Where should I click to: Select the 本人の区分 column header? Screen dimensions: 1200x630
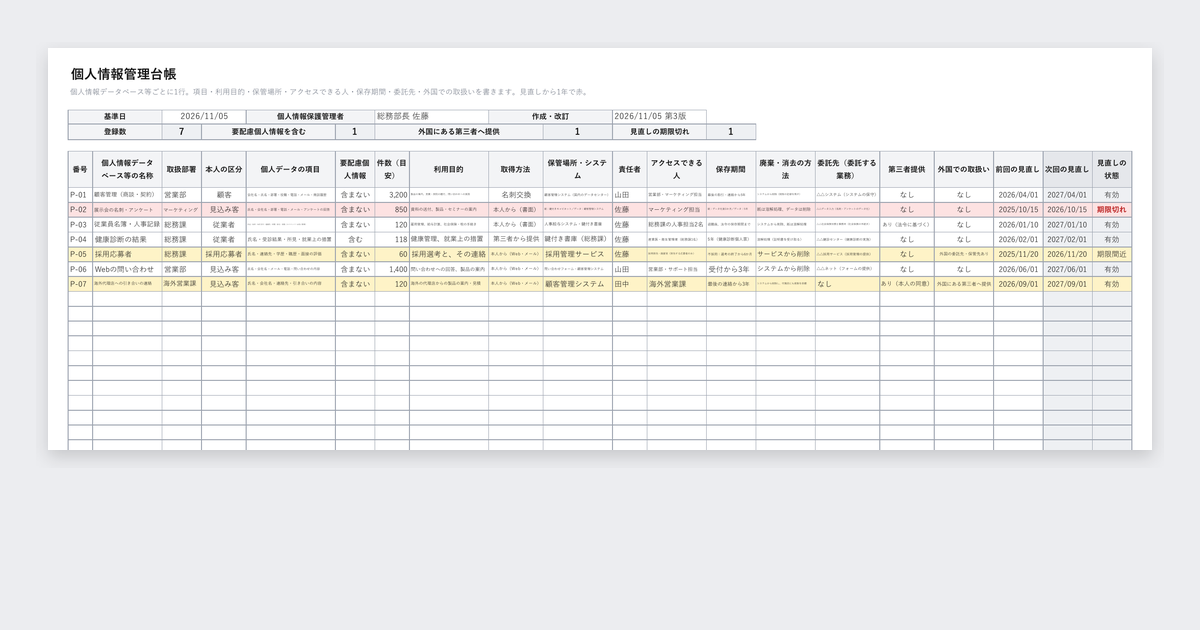(223, 169)
